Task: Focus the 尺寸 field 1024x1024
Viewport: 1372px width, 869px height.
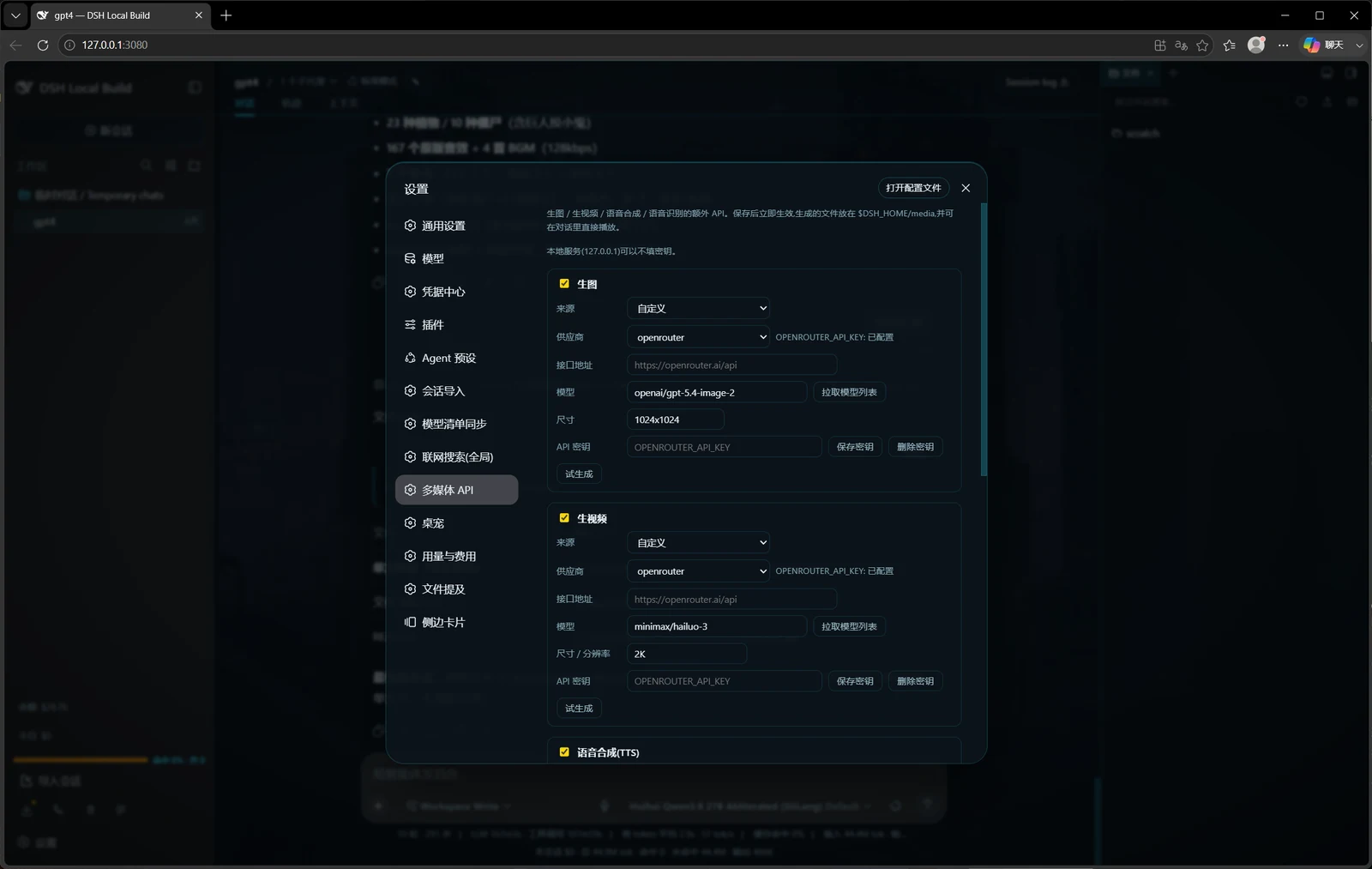Action: [x=676, y=419]
